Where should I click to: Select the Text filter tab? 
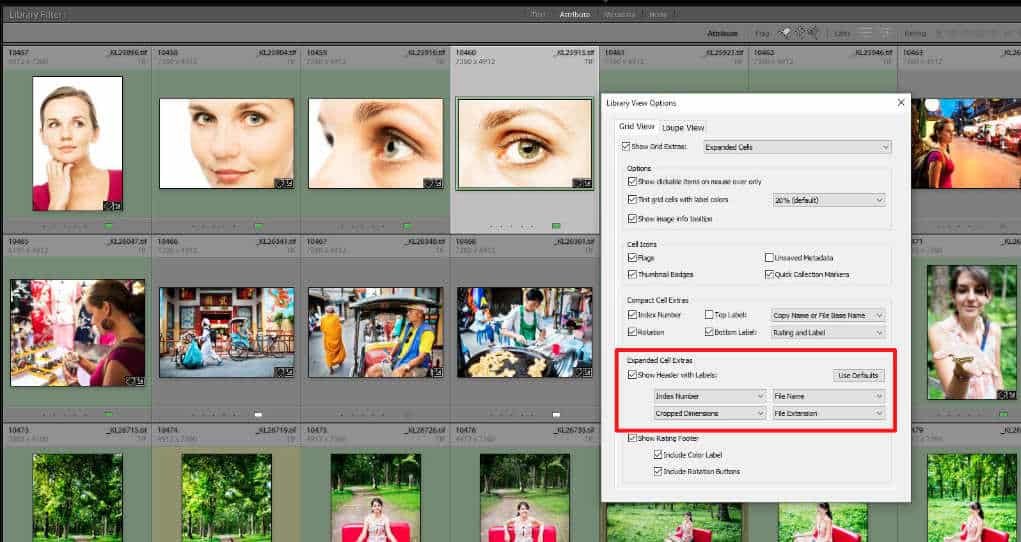pyautogui.click(x=538, y=14)
